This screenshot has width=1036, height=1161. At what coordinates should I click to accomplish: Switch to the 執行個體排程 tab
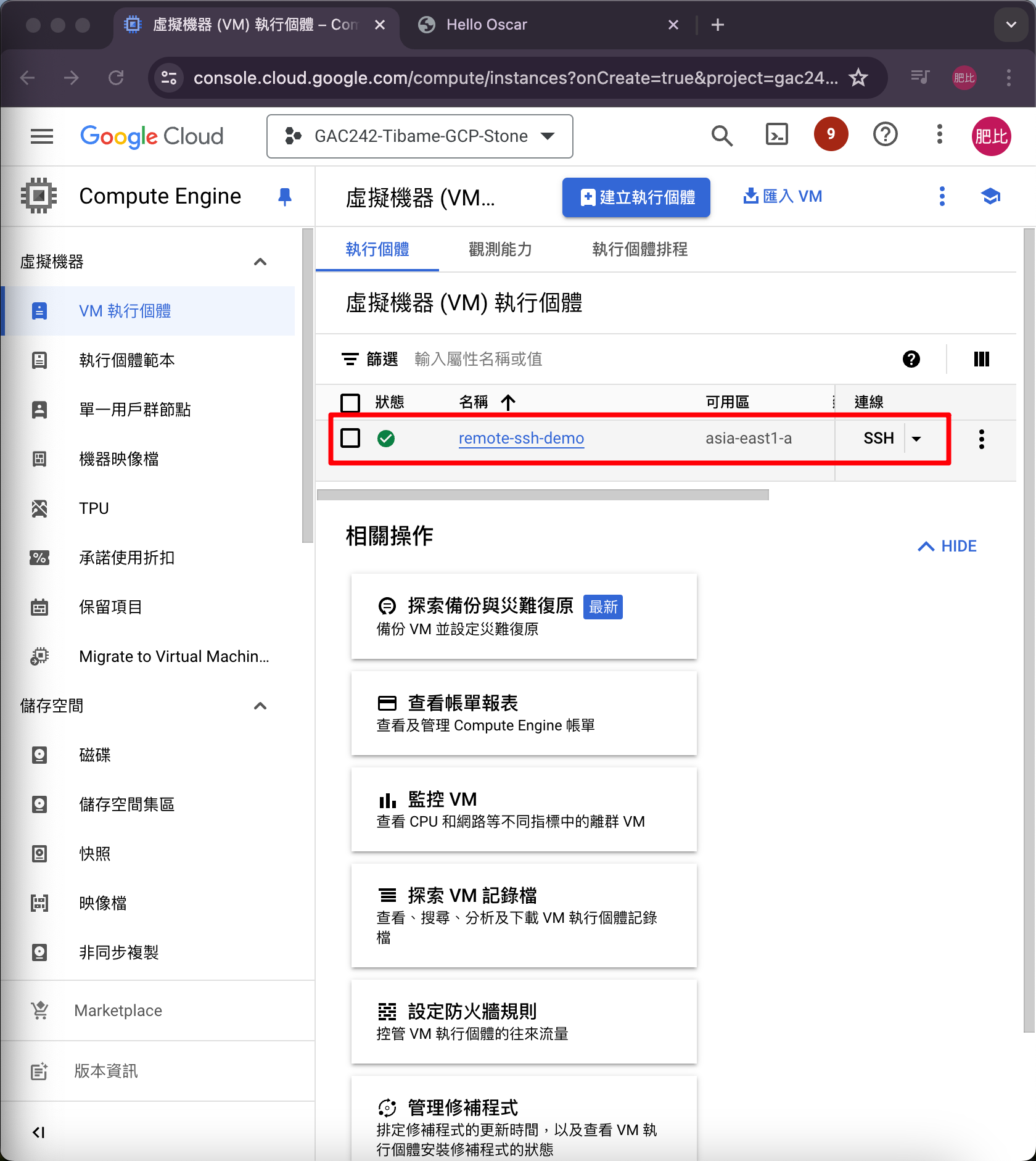639,249
